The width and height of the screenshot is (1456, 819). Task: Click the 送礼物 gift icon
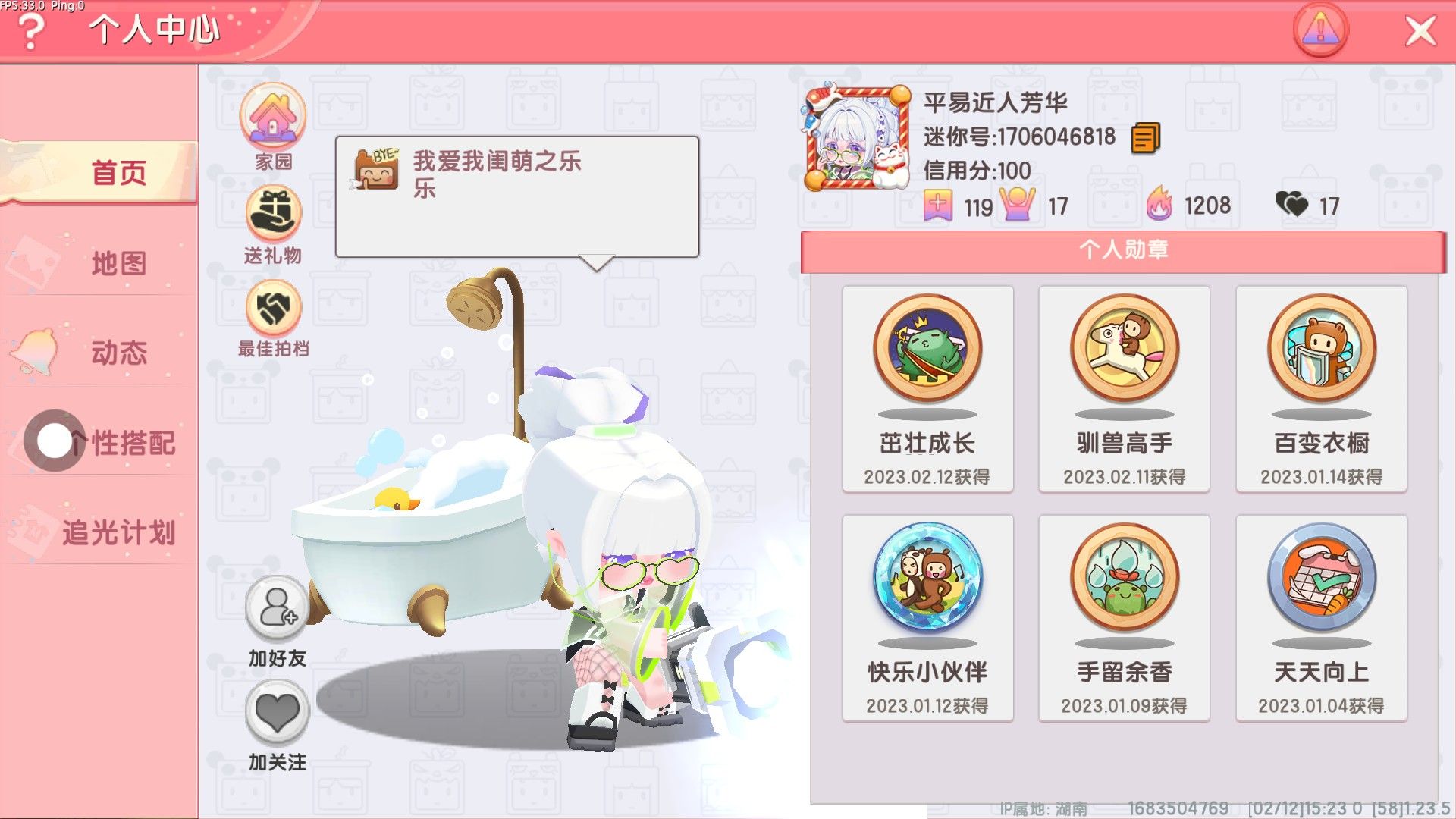(274, 213)
